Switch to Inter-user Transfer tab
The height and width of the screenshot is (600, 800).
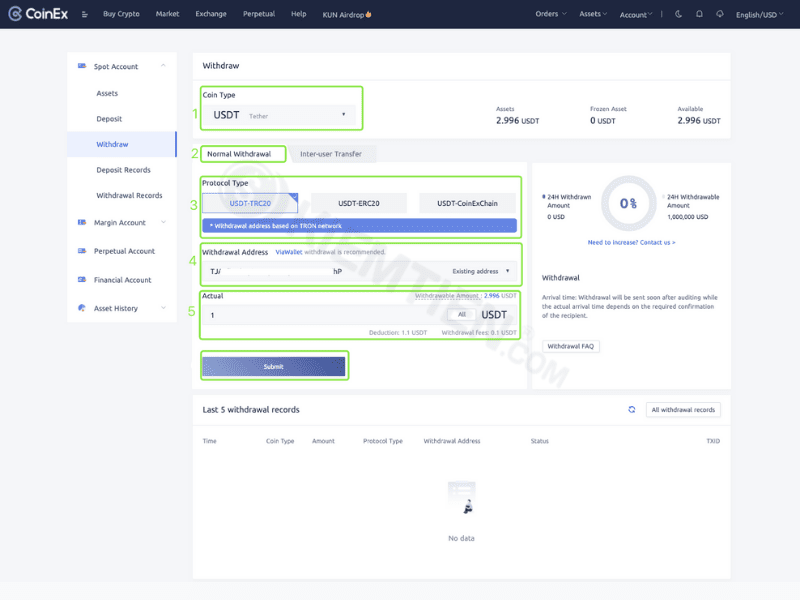click(x=331, y=154)
